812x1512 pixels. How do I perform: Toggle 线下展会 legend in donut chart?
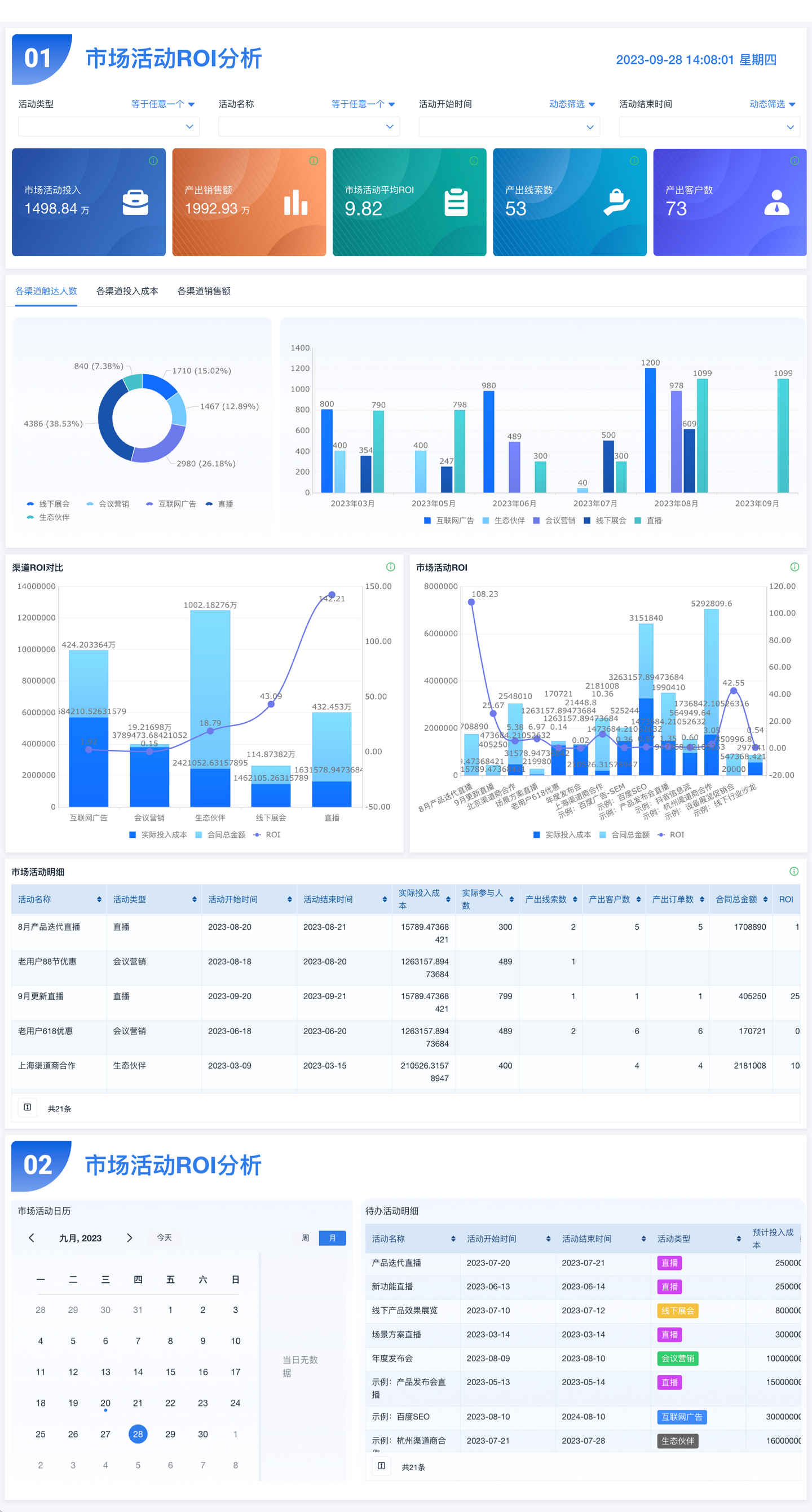pos(48,504)
